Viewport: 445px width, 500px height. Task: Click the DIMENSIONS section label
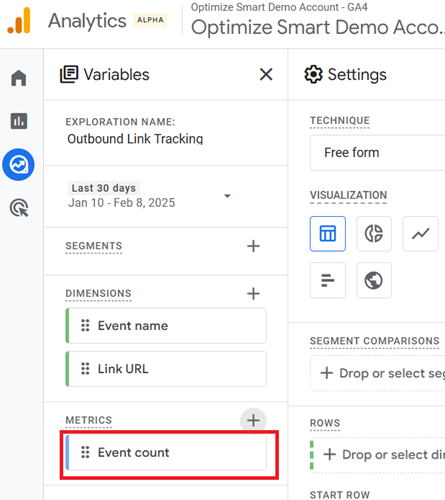click(x=98, y=294)
